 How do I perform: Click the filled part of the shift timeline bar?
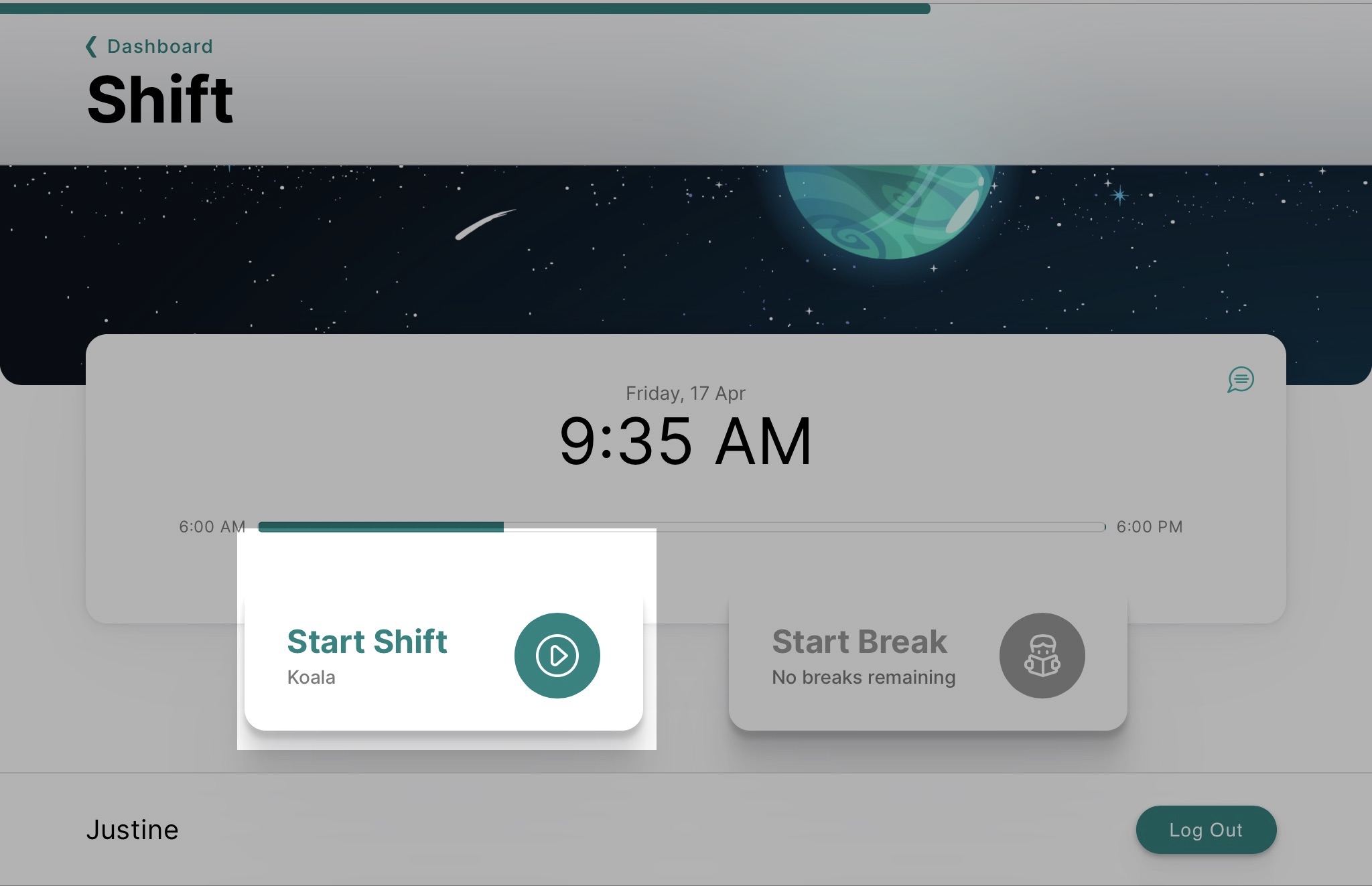click(x=381, y=527)
